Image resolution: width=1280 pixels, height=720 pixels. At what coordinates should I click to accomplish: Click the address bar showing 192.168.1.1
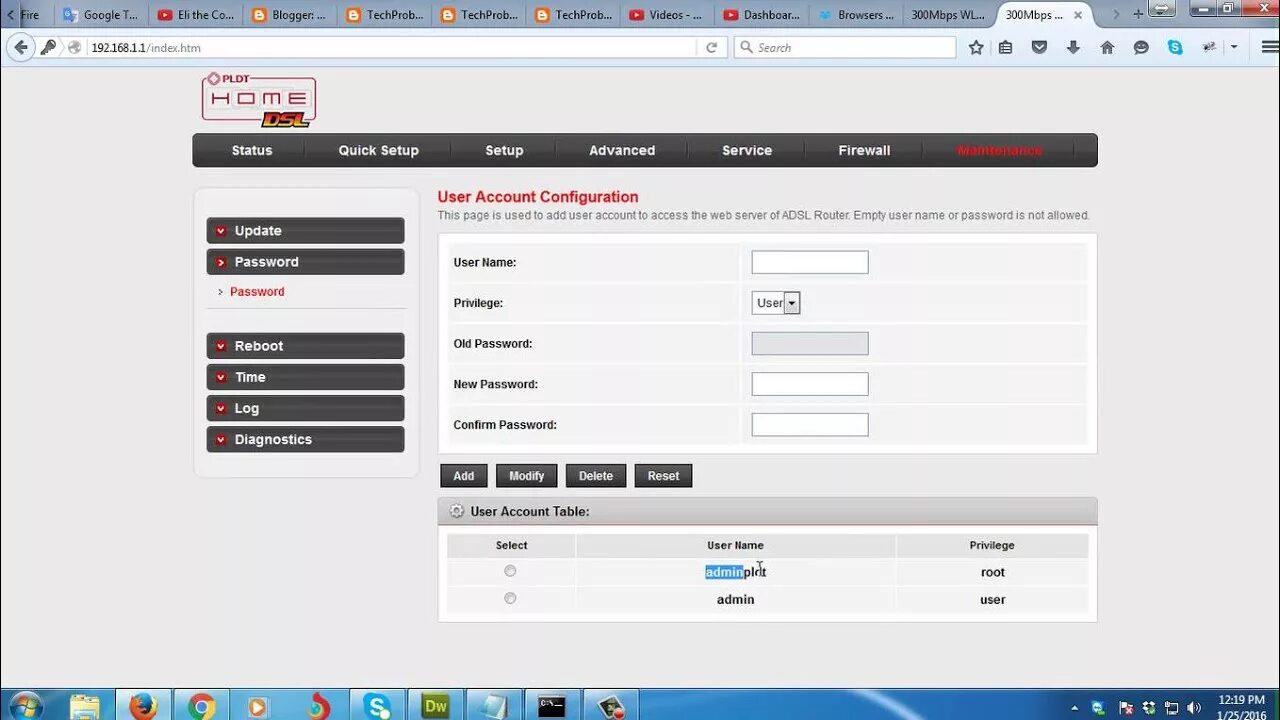tap(390, 47)
